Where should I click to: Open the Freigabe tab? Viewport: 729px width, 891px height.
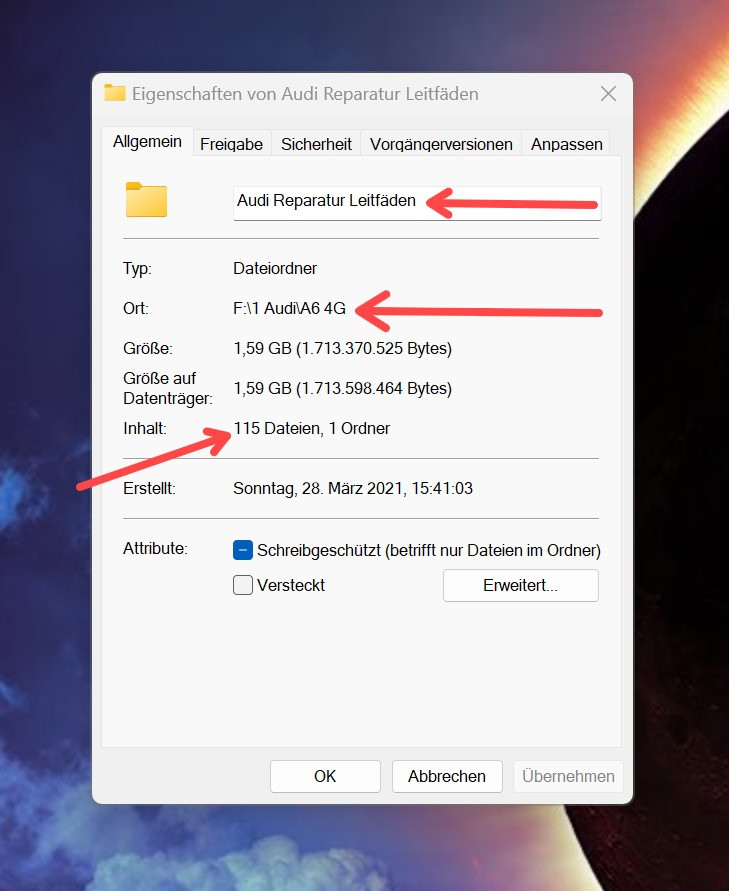[x=231, y=144]
